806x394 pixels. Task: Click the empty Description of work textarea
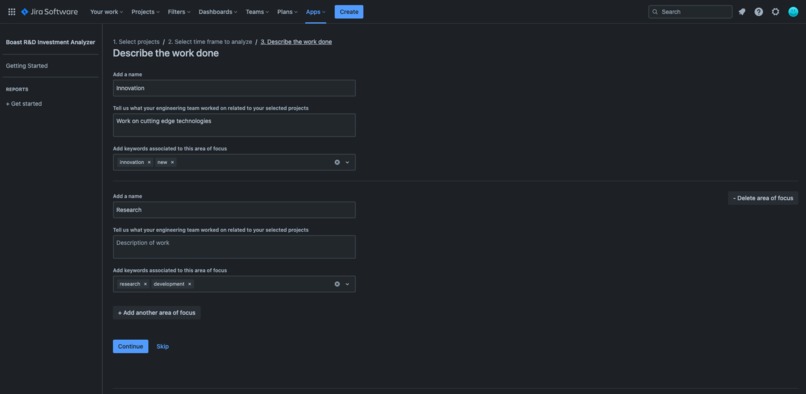click(234, 247)
